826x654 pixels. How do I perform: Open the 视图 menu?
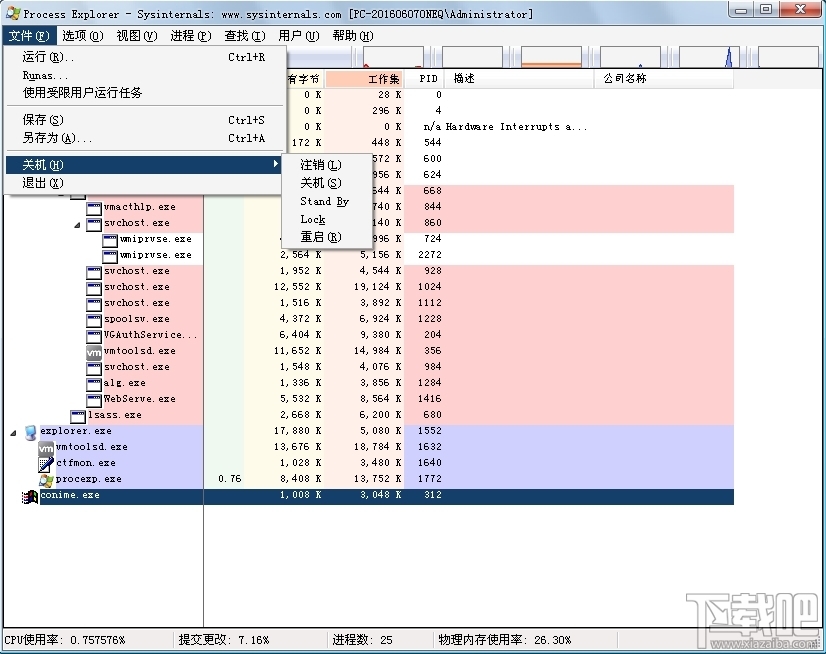(134, 34)
